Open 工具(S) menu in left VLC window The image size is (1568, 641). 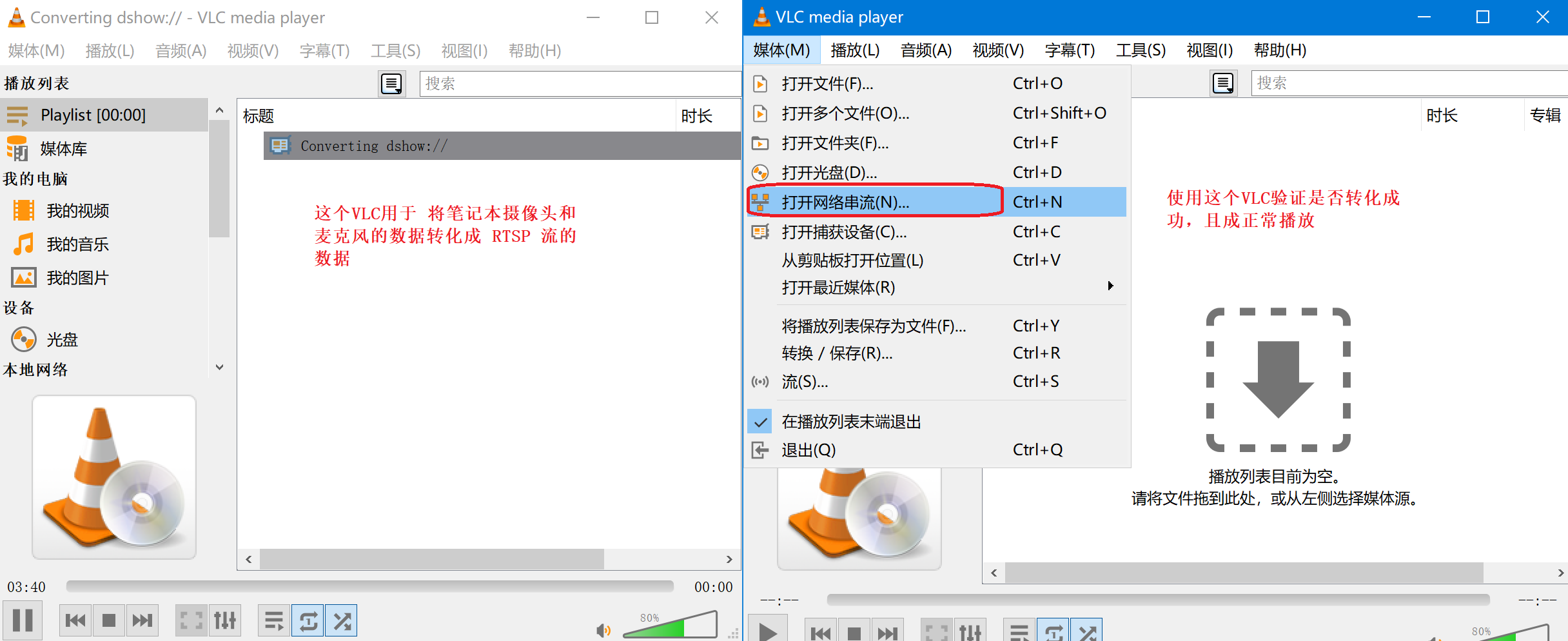tap(395, 50)
